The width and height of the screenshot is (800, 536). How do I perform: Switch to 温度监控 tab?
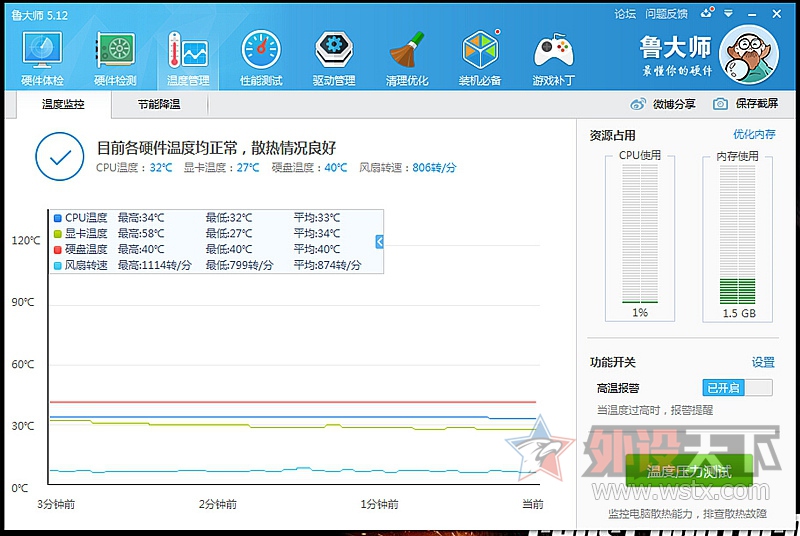(x=63, y=105)
